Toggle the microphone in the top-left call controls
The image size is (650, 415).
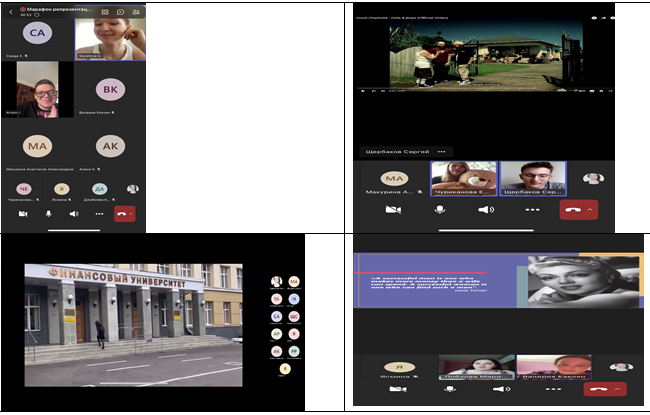[48, 213]
